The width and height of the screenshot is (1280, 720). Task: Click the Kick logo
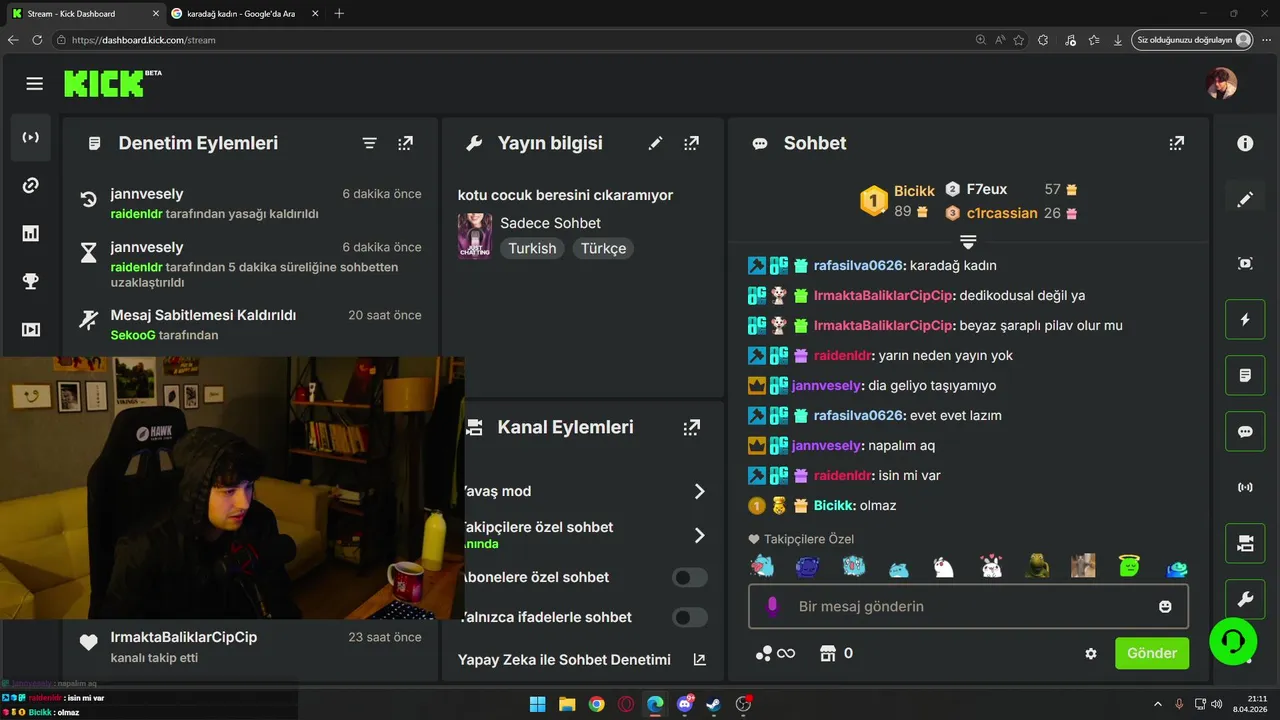[112, 83]
